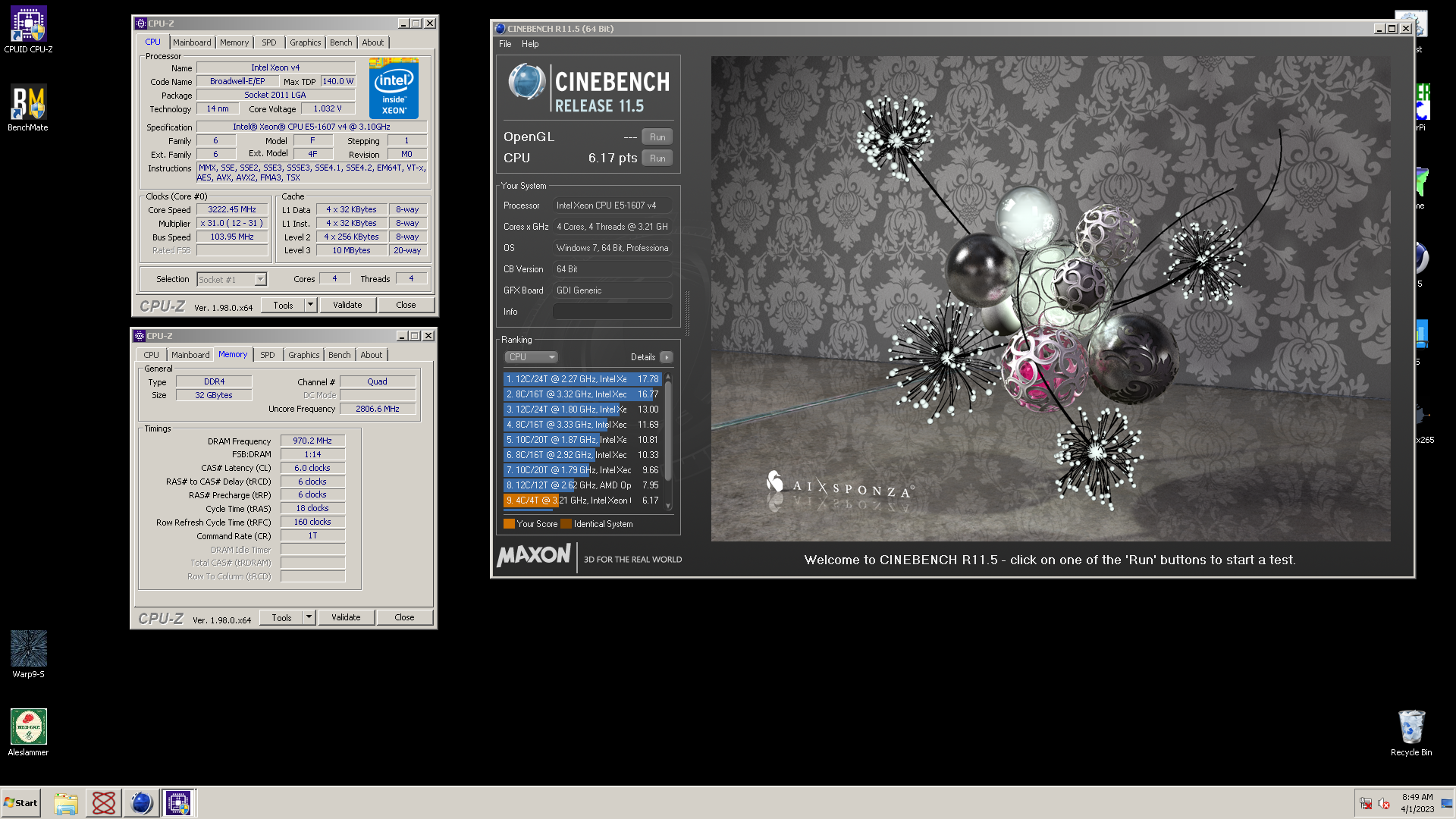The height and width of the screenshot is (819, 1456).
Task: Click network tray icon with red X
Action: point(1366,804)
